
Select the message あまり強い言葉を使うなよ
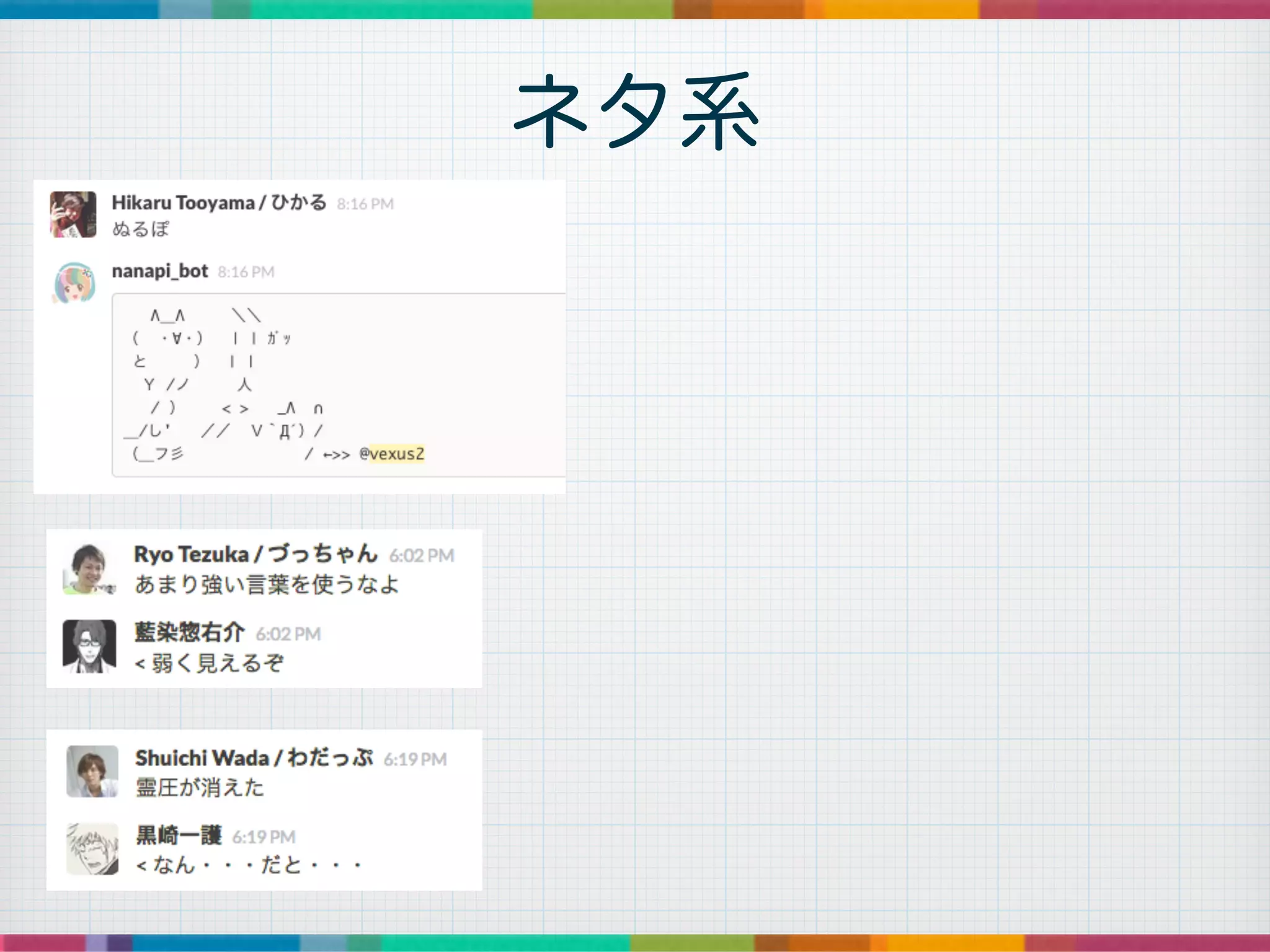[267, 584]
